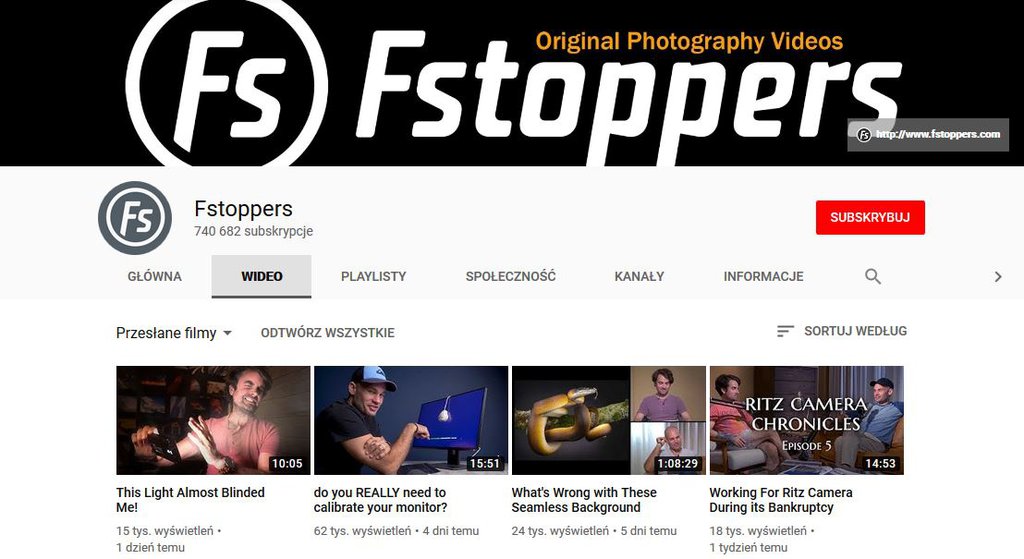Viewport: 1024px width, 559px height.
Task: Click the small Fs icon in banner link
Action: [863, 135]
